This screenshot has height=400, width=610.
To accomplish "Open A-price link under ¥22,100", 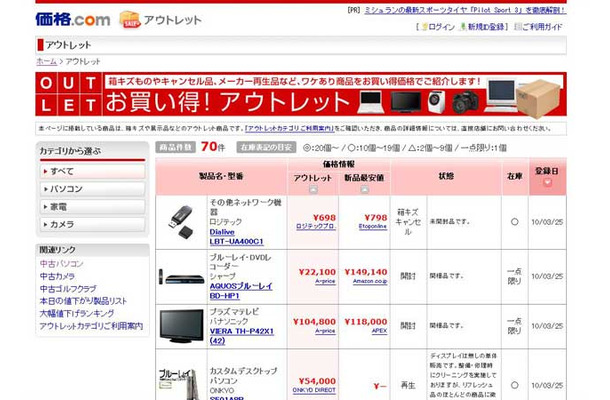I will [325, 281].
